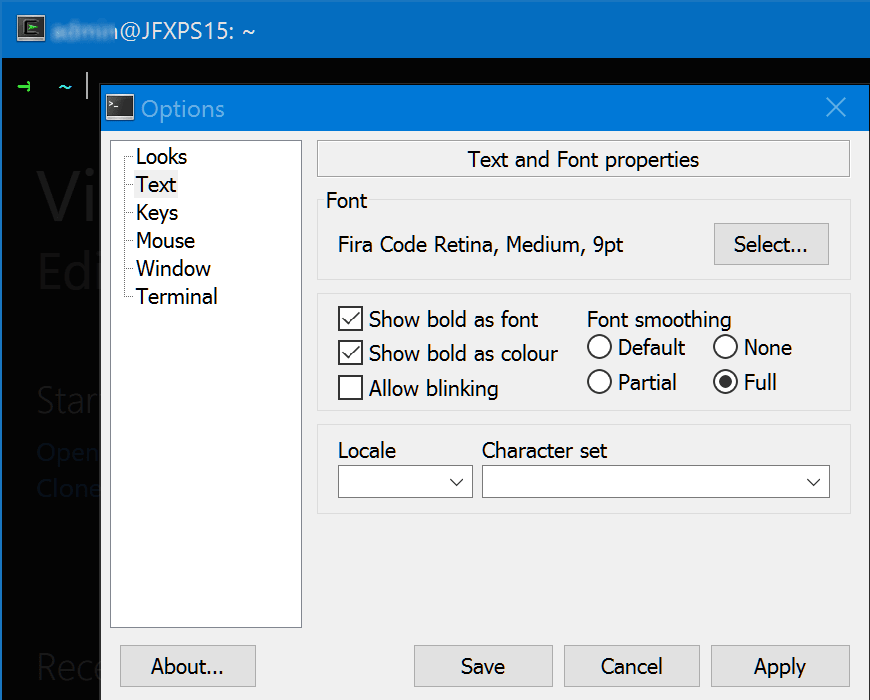Click the About... button
The width and height of the screenshot is (870, 700).
pyautogui.click(x=188, y=666)
